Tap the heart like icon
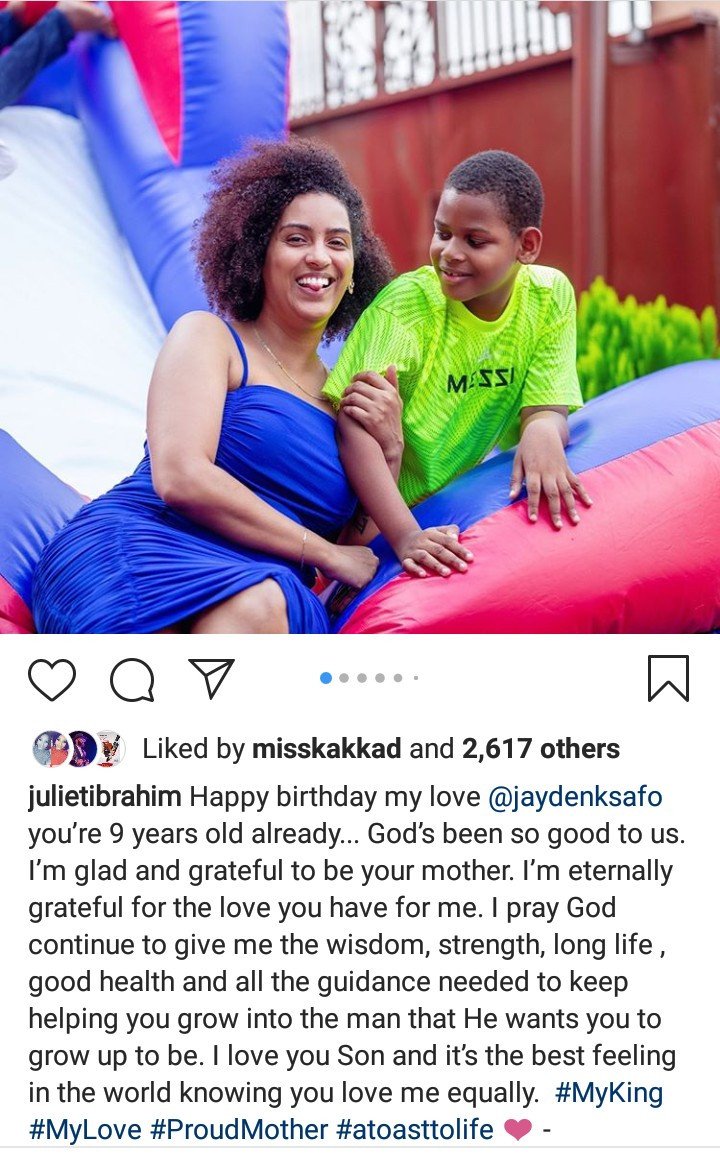The image size is (720, 1159). (x=52, y=679)
